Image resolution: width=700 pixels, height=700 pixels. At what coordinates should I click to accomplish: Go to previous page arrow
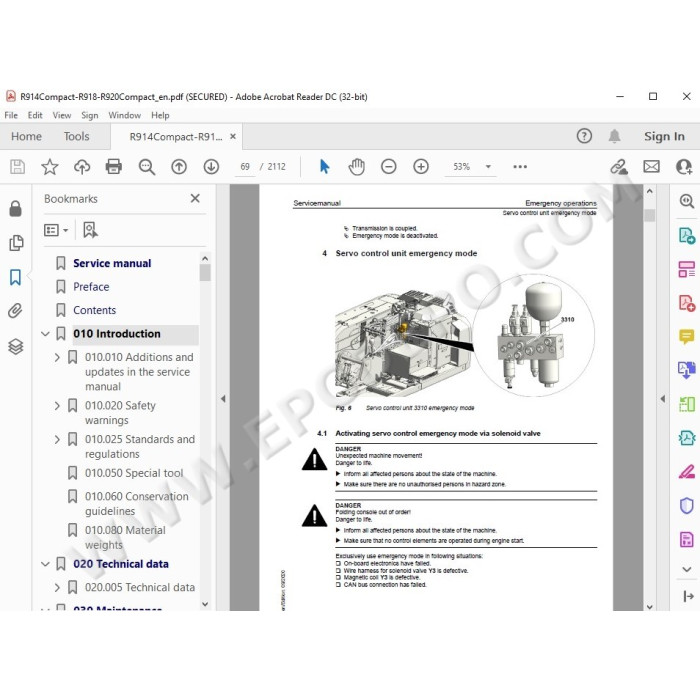click(179, 167)
